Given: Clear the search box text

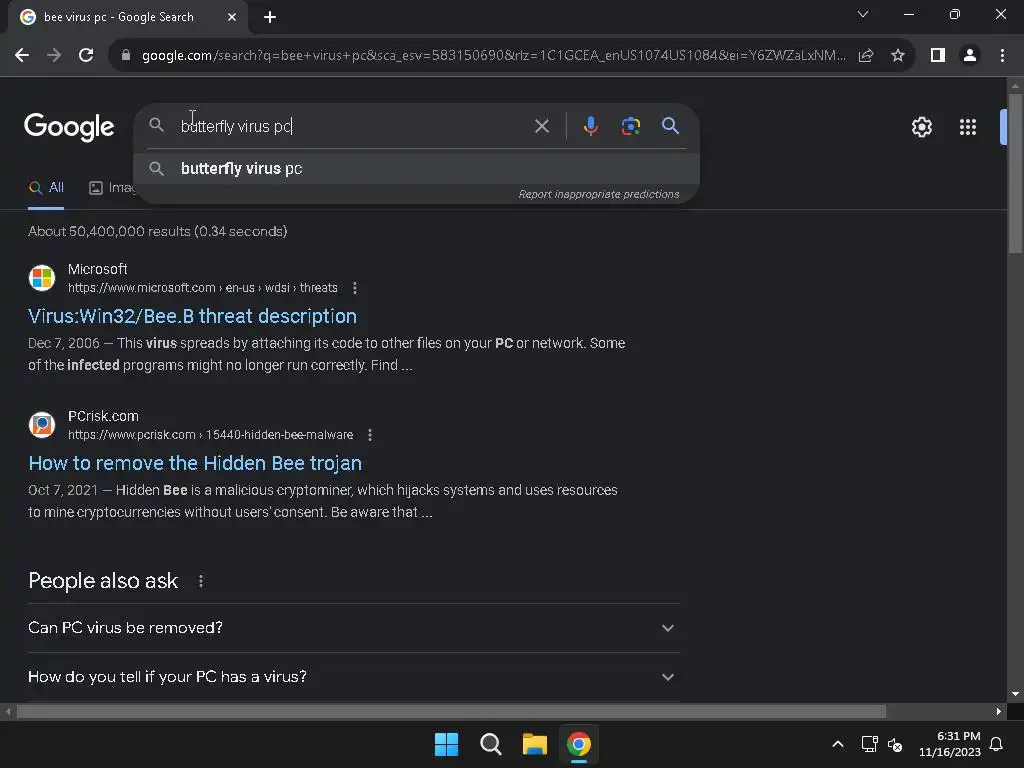Looking at the screenshot, I should [x=542, y=126].
